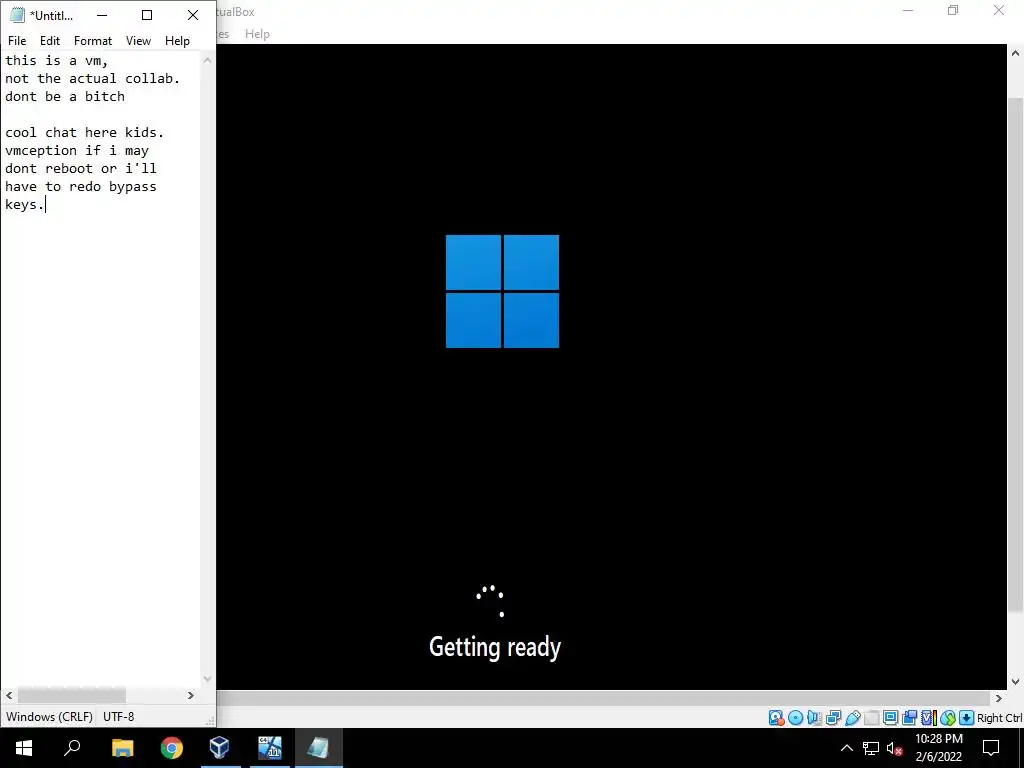
Task: Open the Notepad Help menu
Action: point(177,40)
